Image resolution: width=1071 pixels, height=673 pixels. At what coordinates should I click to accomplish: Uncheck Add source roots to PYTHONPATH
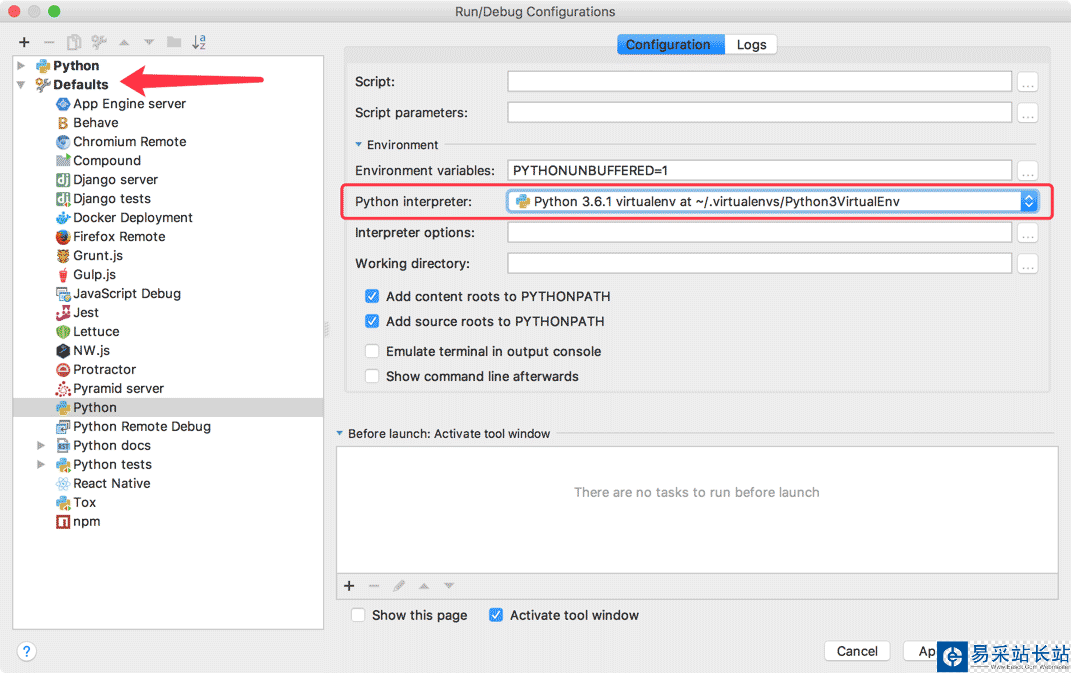[372, 321]
